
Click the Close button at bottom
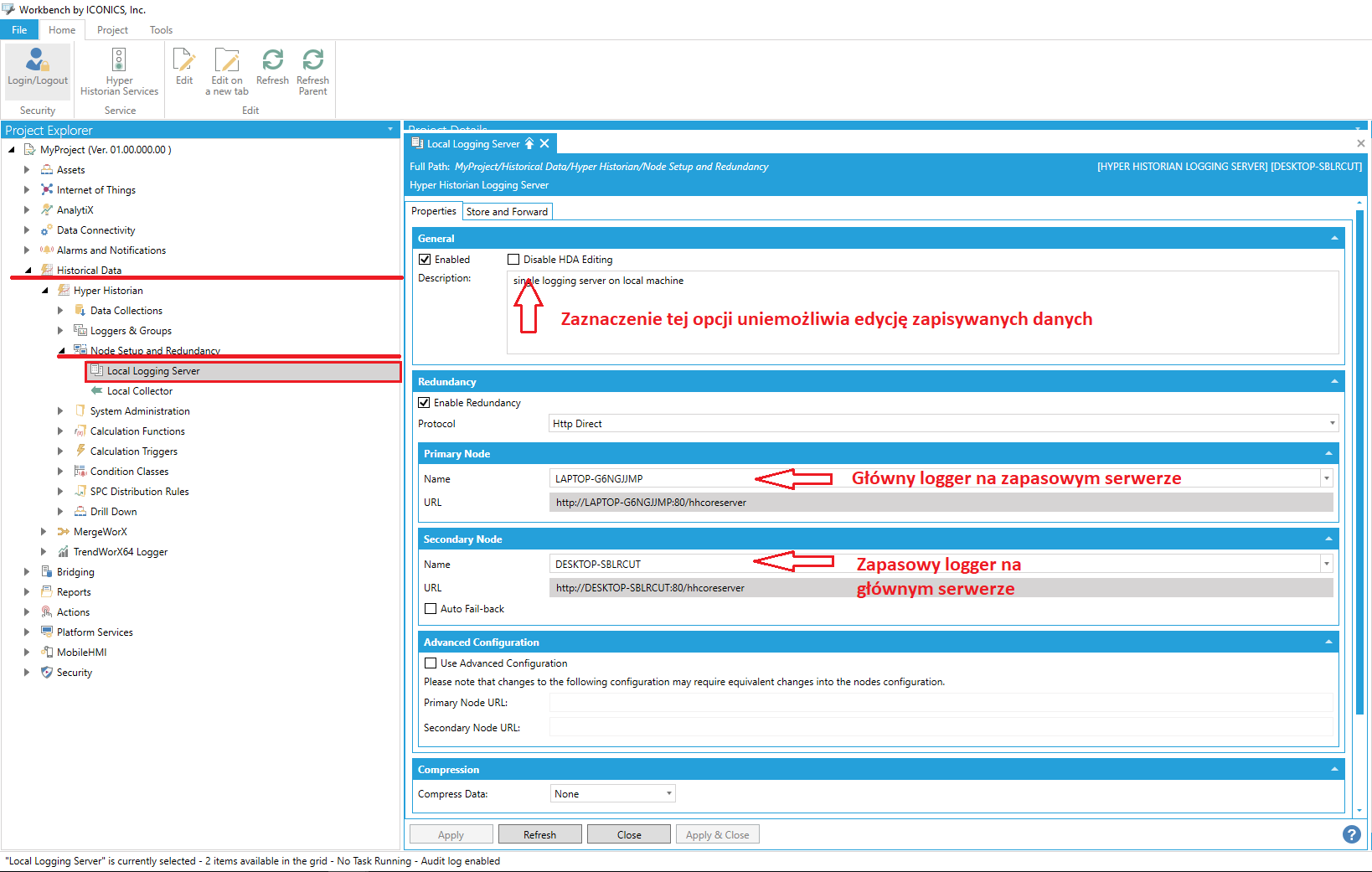pyautogui.click(x=628, y=835)
